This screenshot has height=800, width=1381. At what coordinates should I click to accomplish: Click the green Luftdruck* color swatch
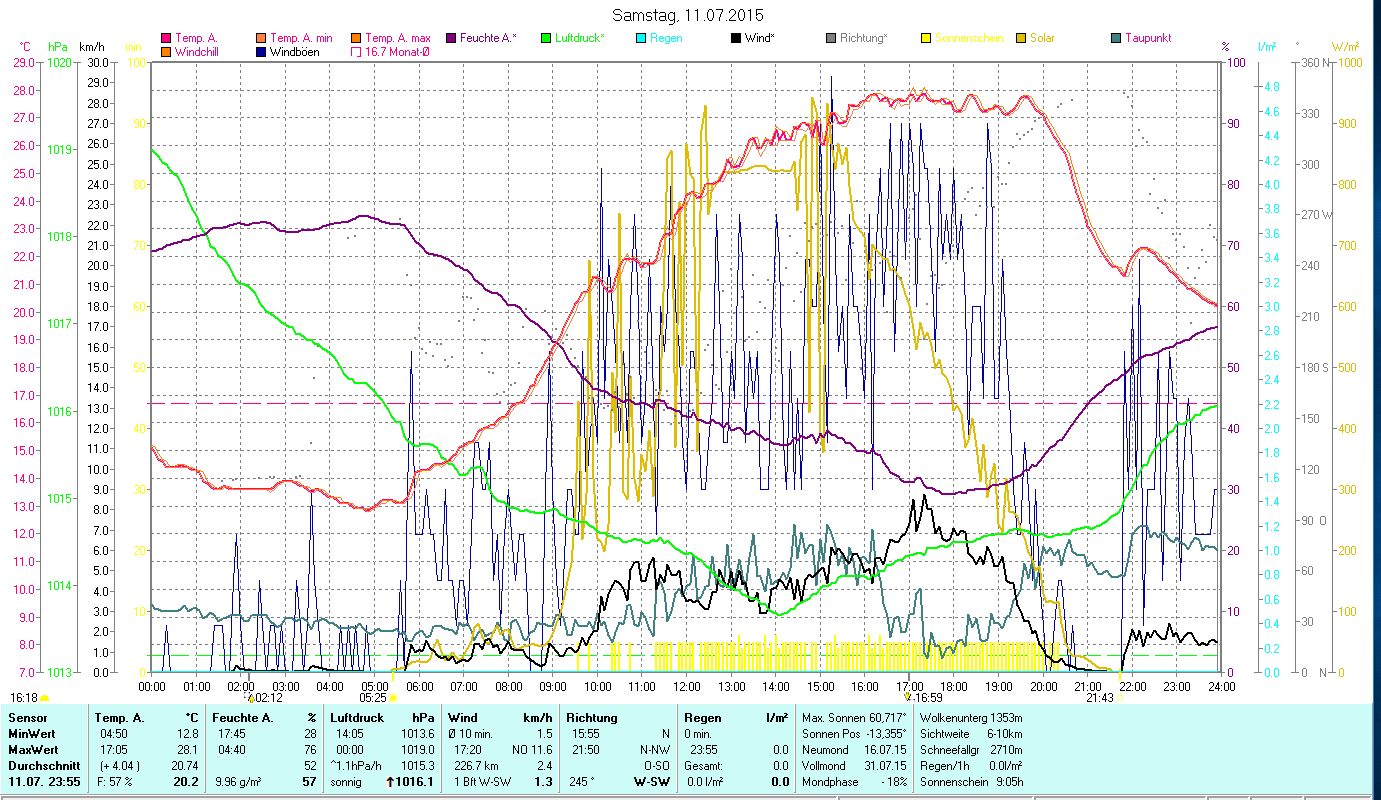tap(545, 38)
